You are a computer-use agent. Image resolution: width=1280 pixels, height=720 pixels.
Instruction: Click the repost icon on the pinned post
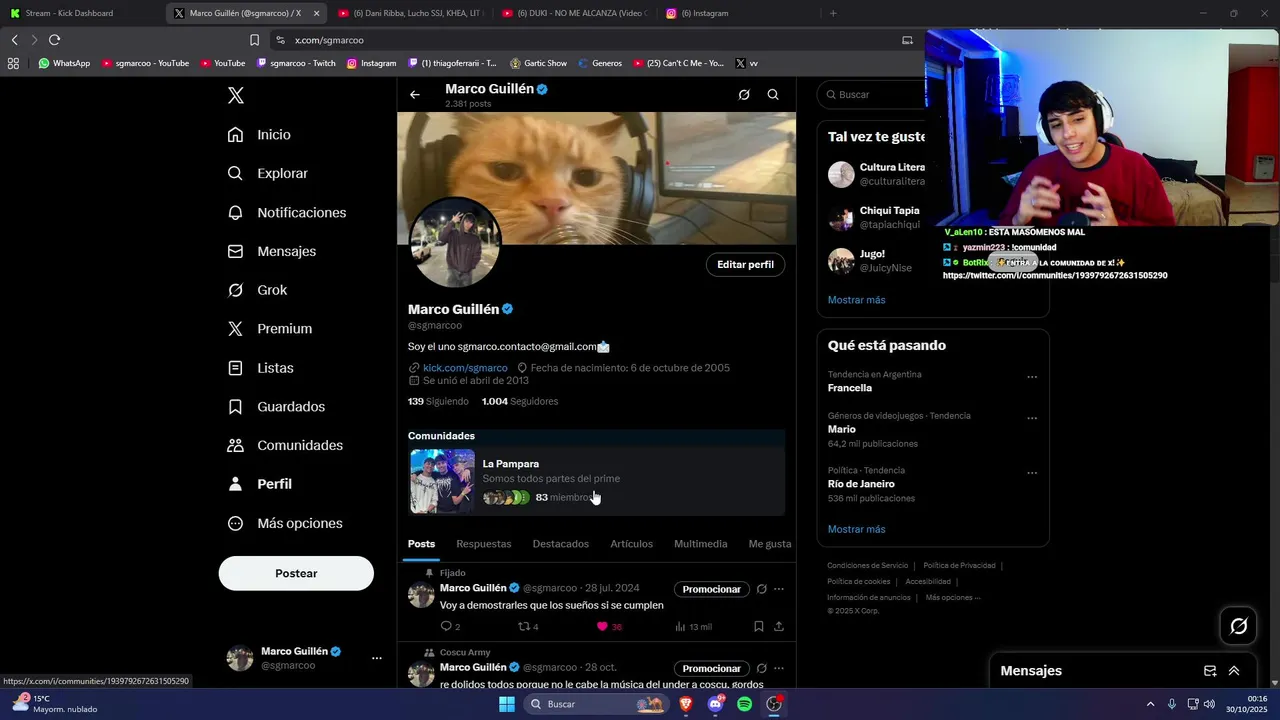coord(523,627)
